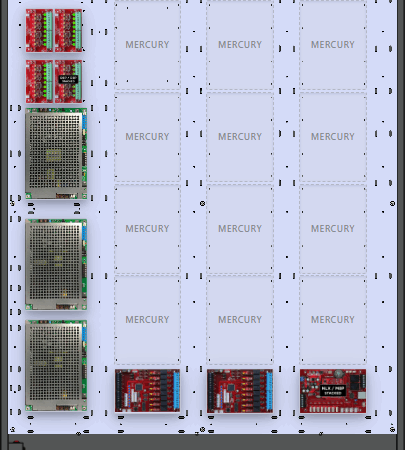Click MERCURY slot in third row, right column
The height and width of the screenshot is (450, 407).
(x=333, y=229)
